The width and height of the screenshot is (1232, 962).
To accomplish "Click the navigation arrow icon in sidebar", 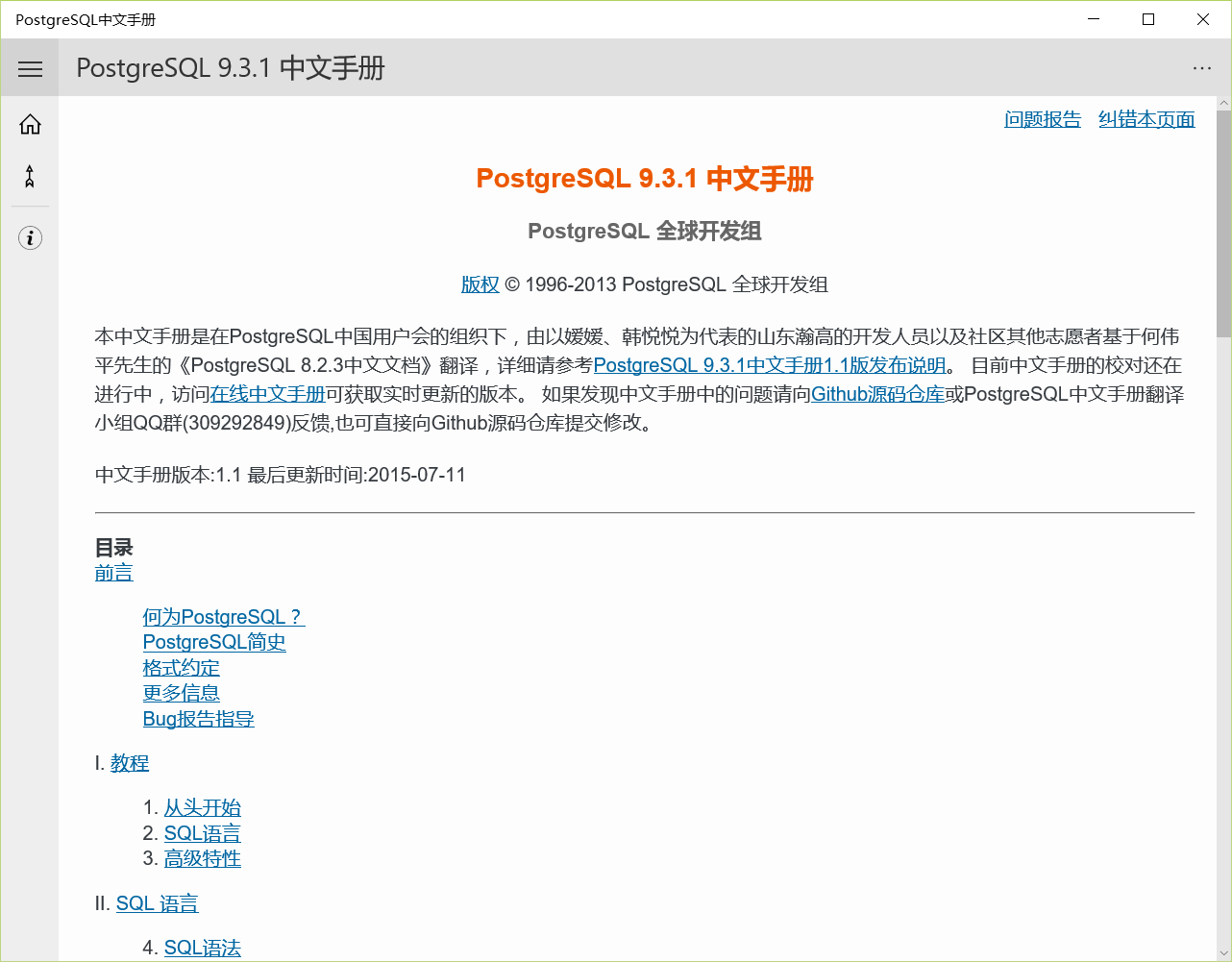I will click(x=30, y=176).
